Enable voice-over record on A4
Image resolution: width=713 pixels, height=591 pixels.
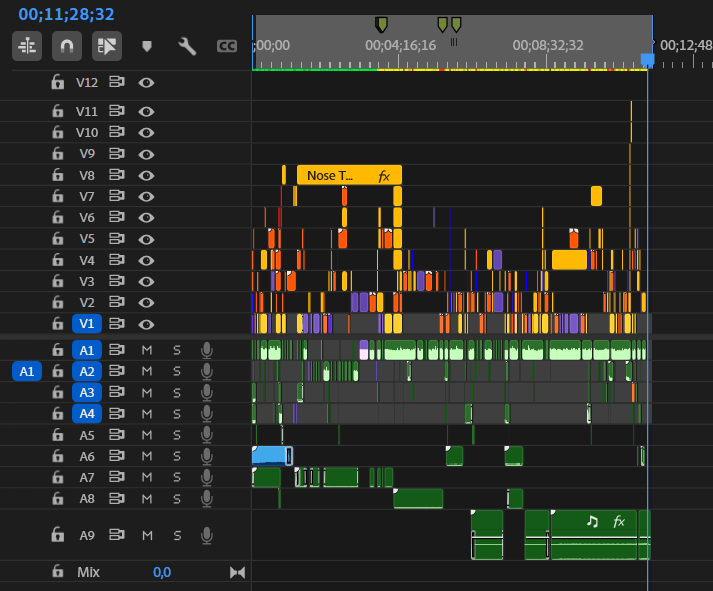207,414
